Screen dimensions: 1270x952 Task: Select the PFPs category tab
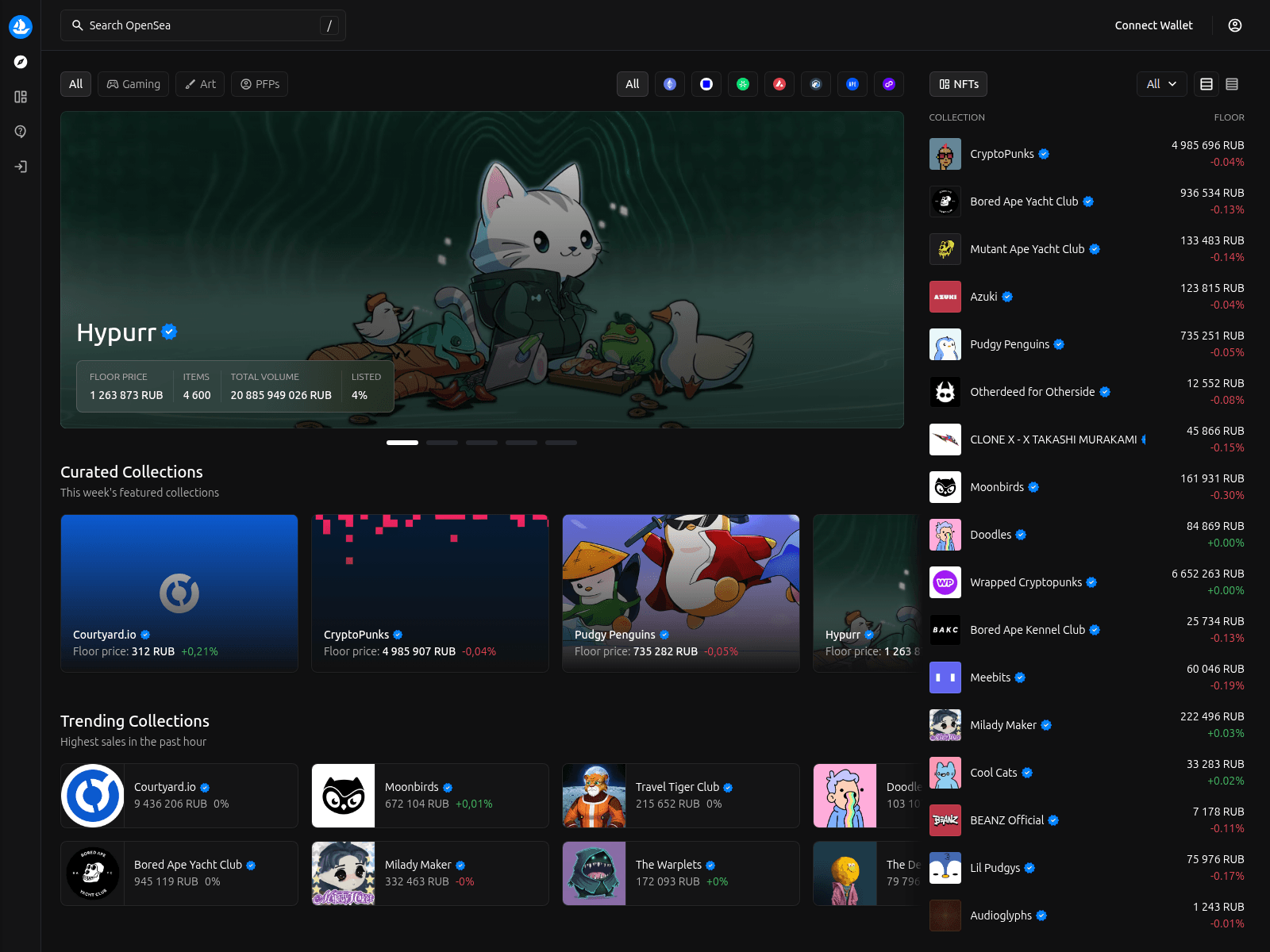click(x=260, y=84)
